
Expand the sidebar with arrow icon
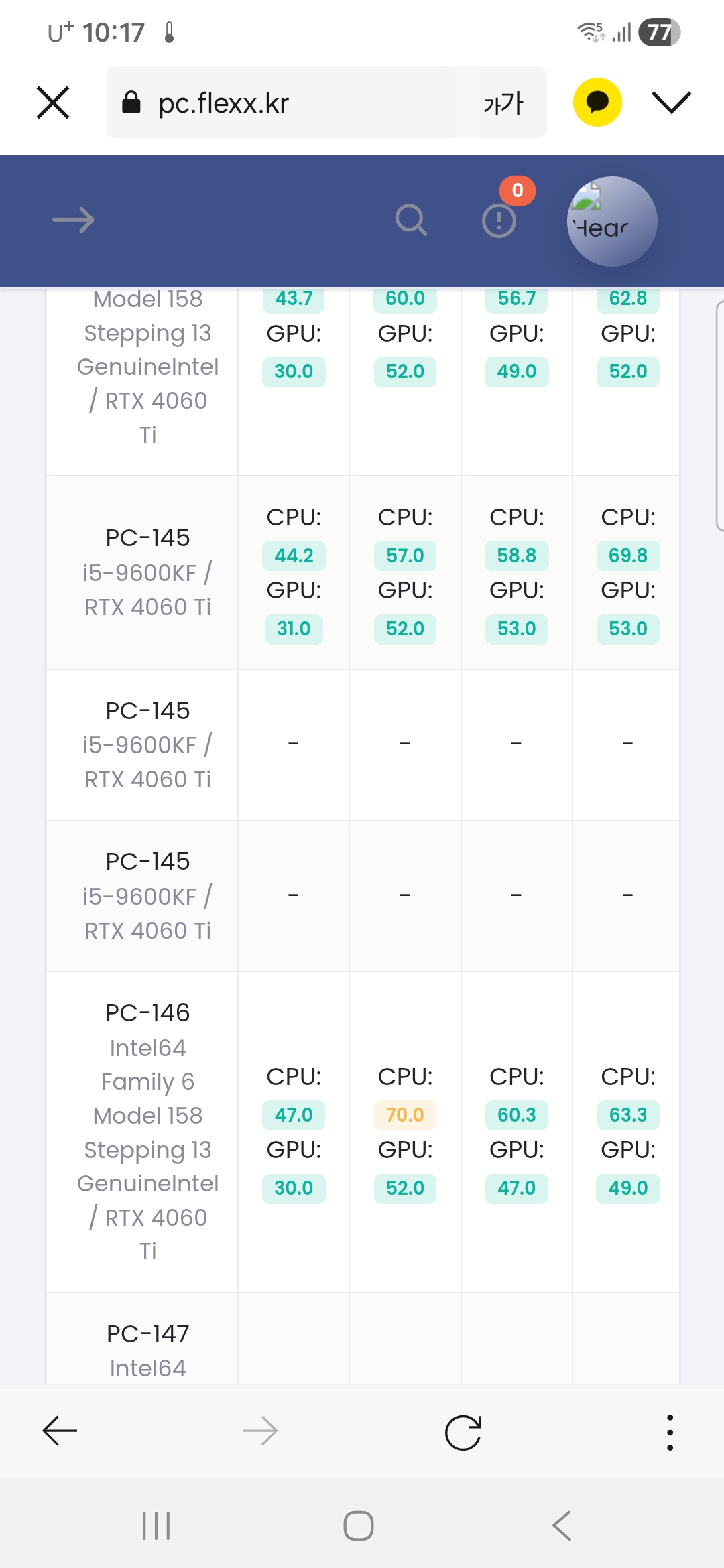(73, 220)
